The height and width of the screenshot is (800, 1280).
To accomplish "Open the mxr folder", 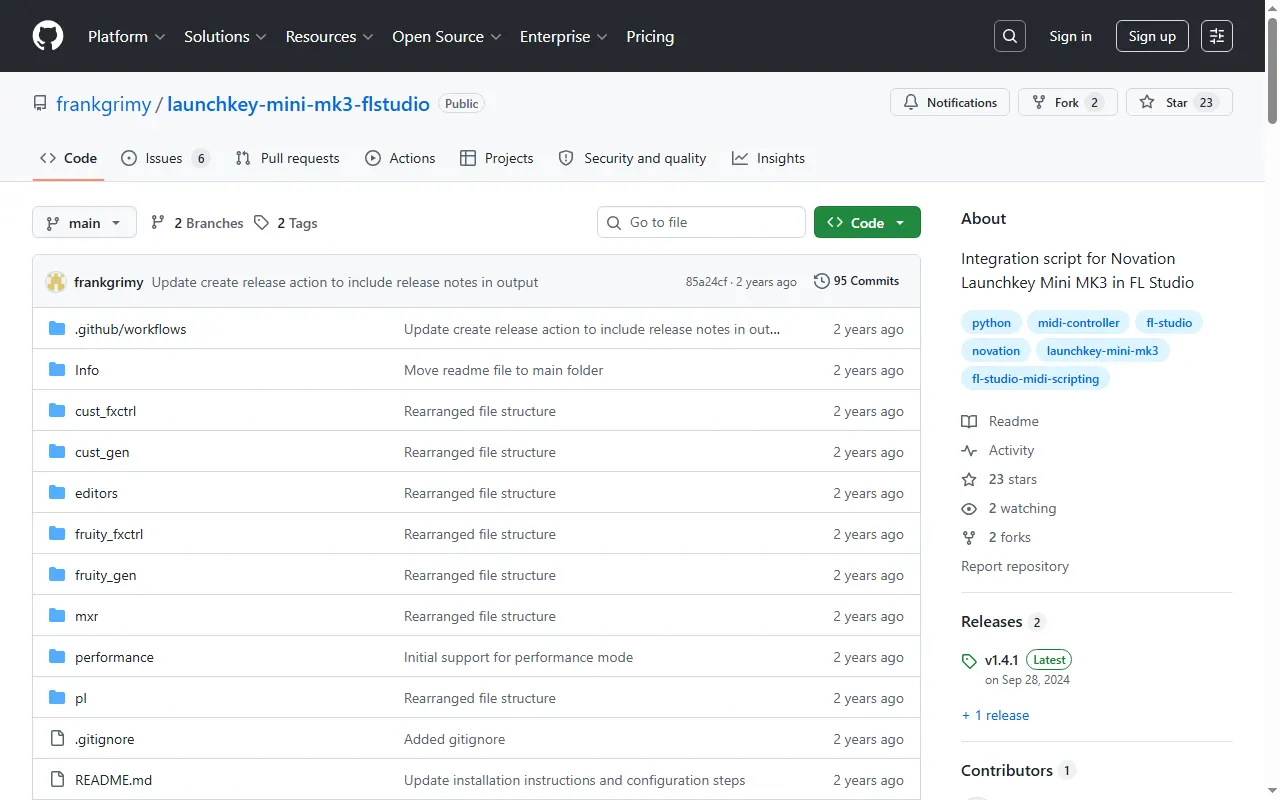I will 87,616.
